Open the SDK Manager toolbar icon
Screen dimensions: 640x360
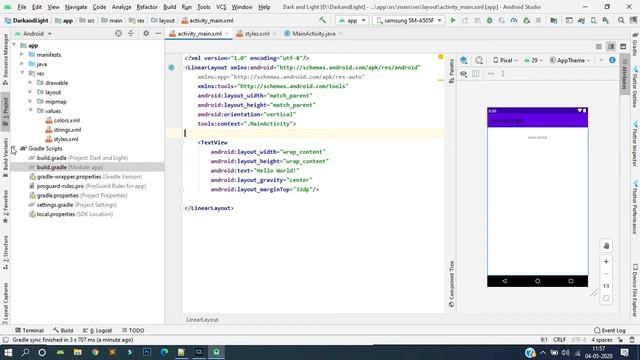606,20
